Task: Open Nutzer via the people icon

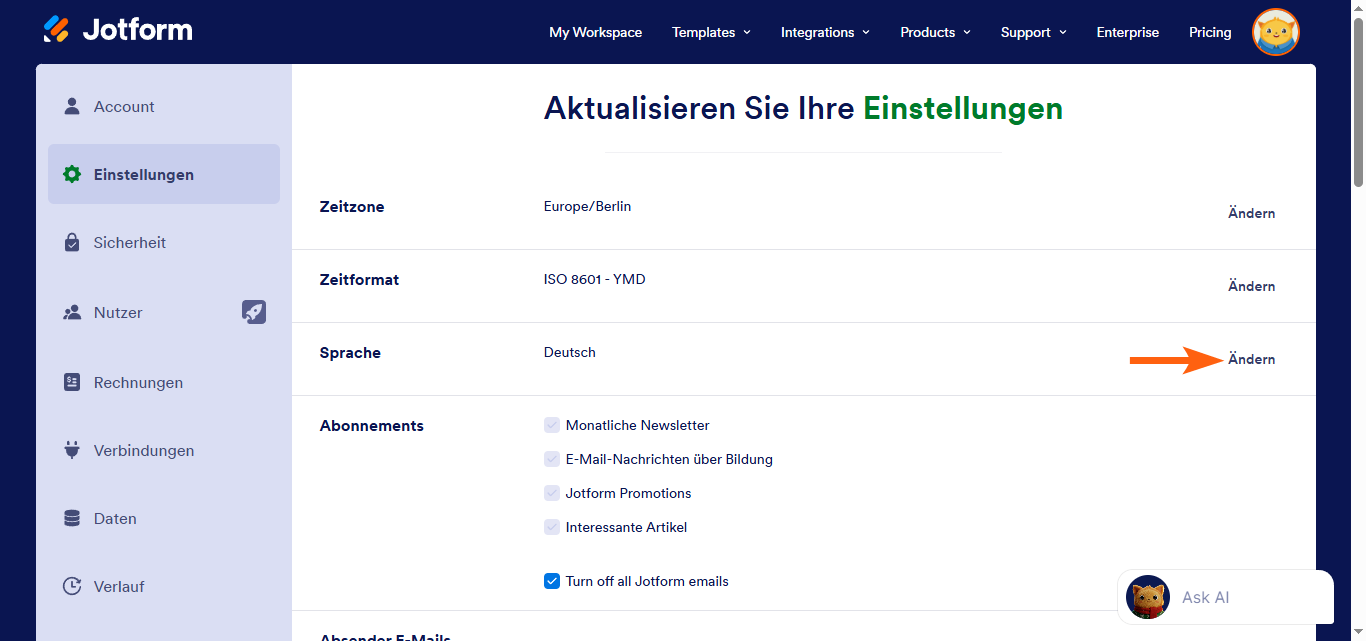Action: point(71,312)
